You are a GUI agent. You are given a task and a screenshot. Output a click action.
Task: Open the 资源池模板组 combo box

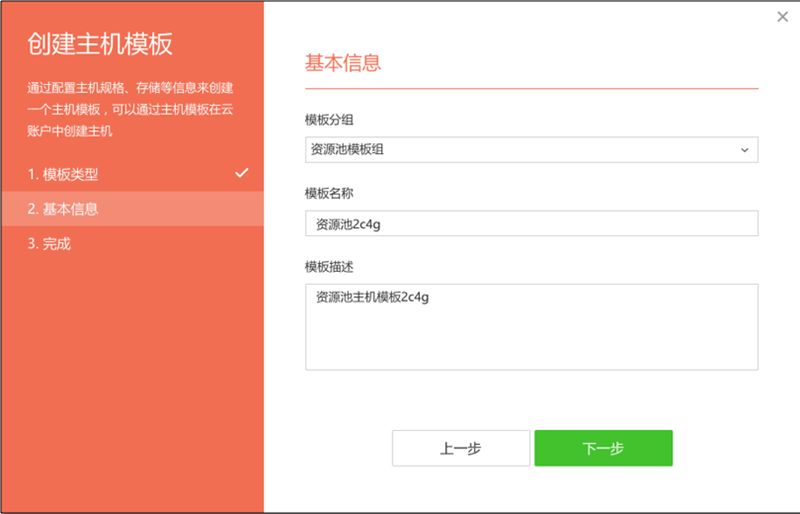click(x=530, y=150)
